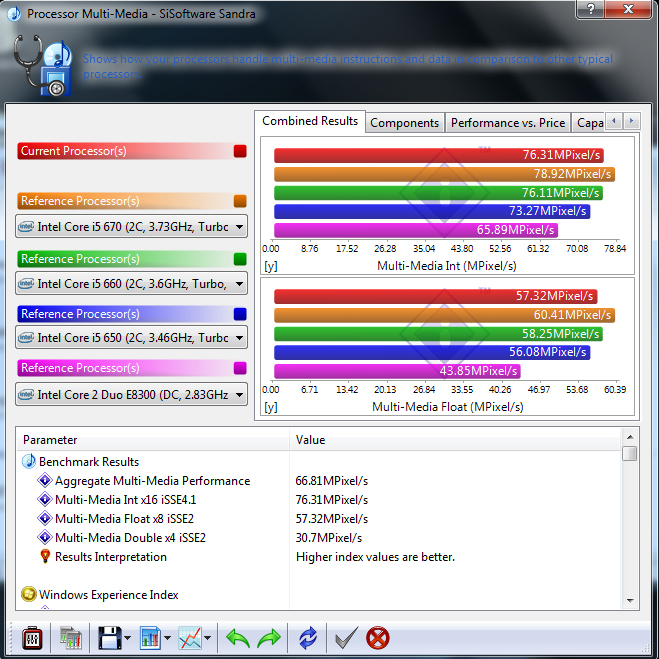659x659 pixels.
Task: Click the 76.31MPixel/s red Int bar
Action: click(439, 155)
